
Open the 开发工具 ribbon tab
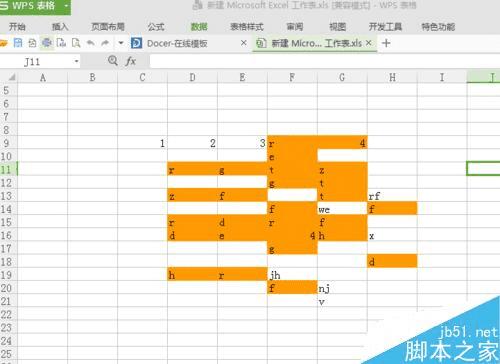point(385,27)
